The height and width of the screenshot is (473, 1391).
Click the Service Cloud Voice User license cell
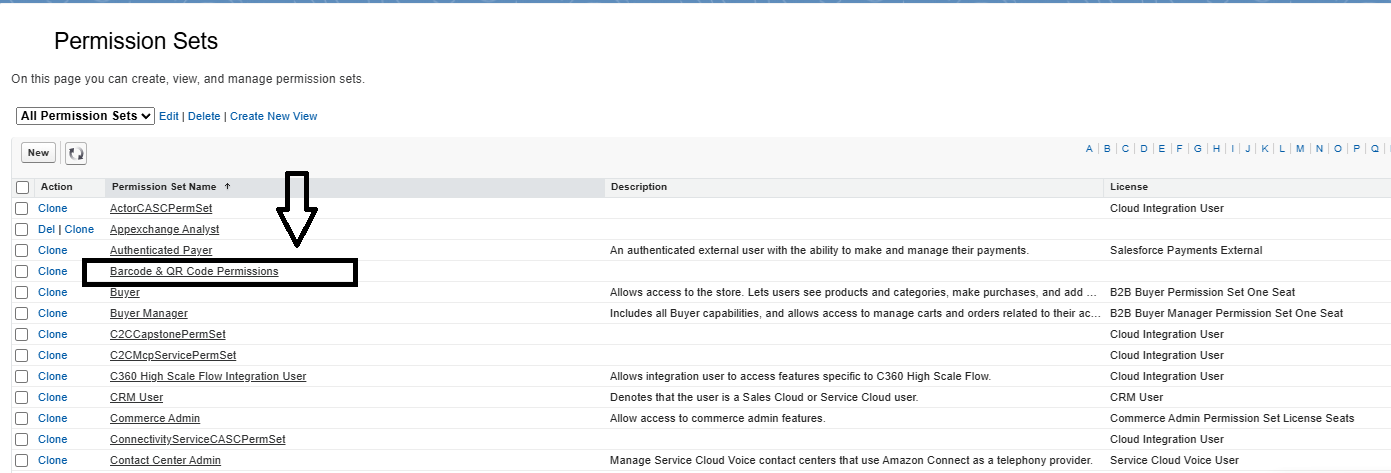click(1174, 460)
